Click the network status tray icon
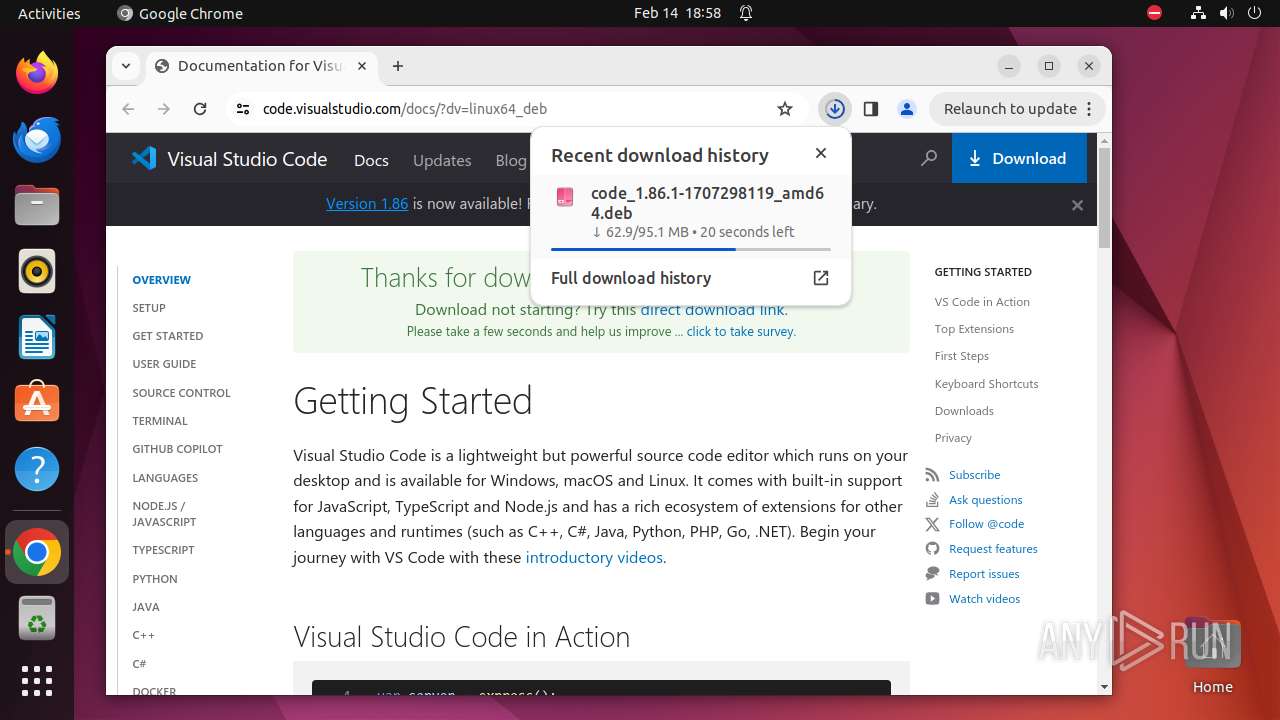The height and width of the screenshot is (720, 1280). [1198, 14]
